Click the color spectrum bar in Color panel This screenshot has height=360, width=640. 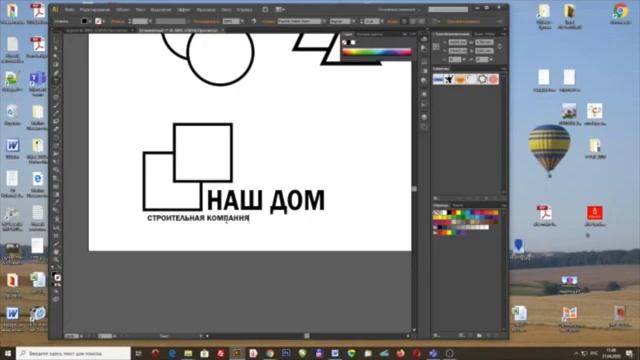point(377,52)
